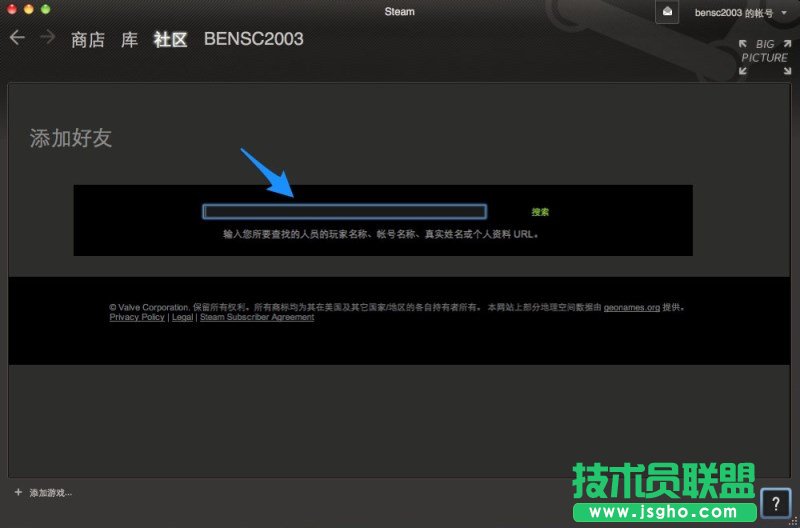
Task: Open the inbox envelope notification icon
Action: pos(667,12)
